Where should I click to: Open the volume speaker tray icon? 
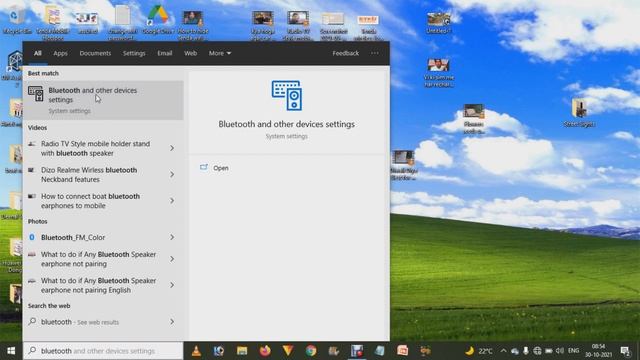560,351
